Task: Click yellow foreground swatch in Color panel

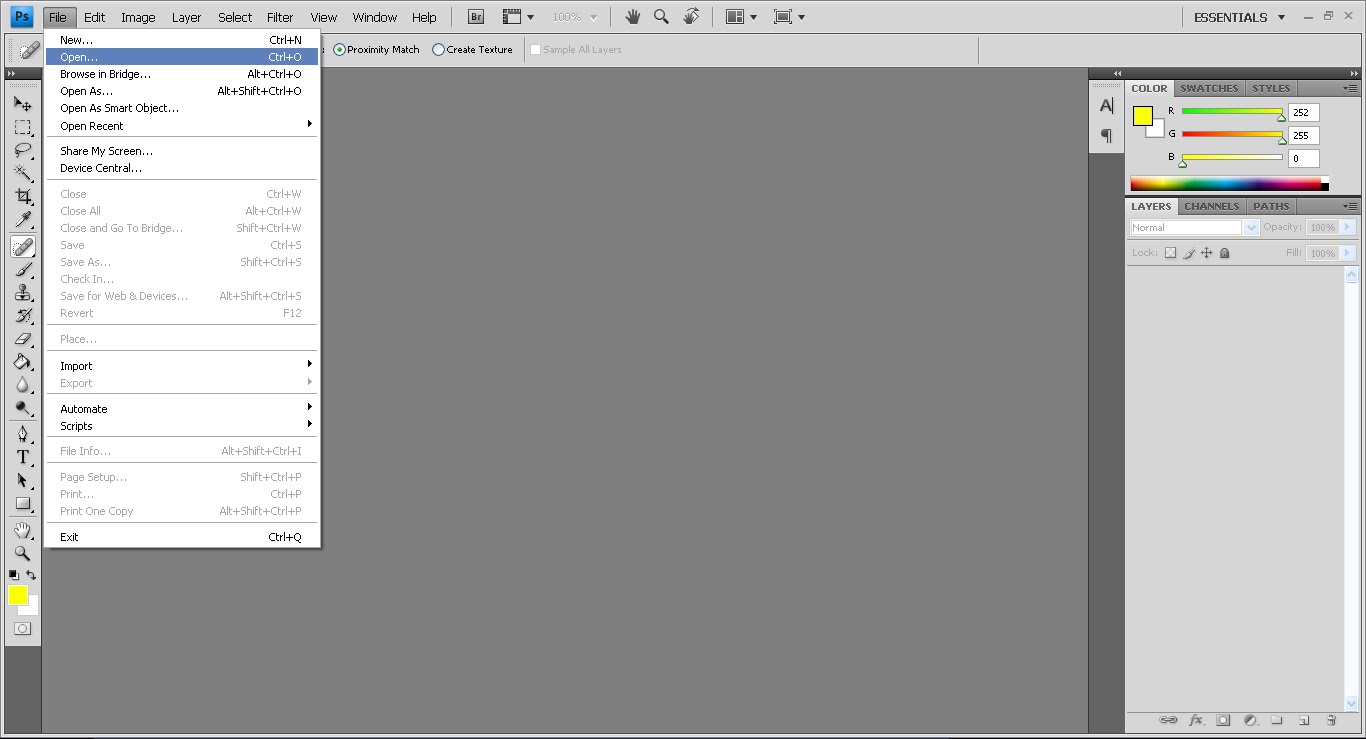Action: [1143, 116]
